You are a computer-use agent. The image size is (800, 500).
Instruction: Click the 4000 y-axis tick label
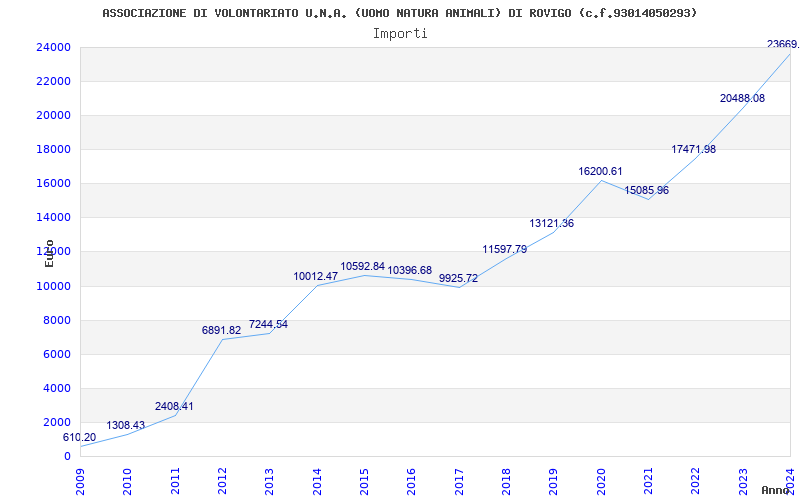click(x=56, y=388)
